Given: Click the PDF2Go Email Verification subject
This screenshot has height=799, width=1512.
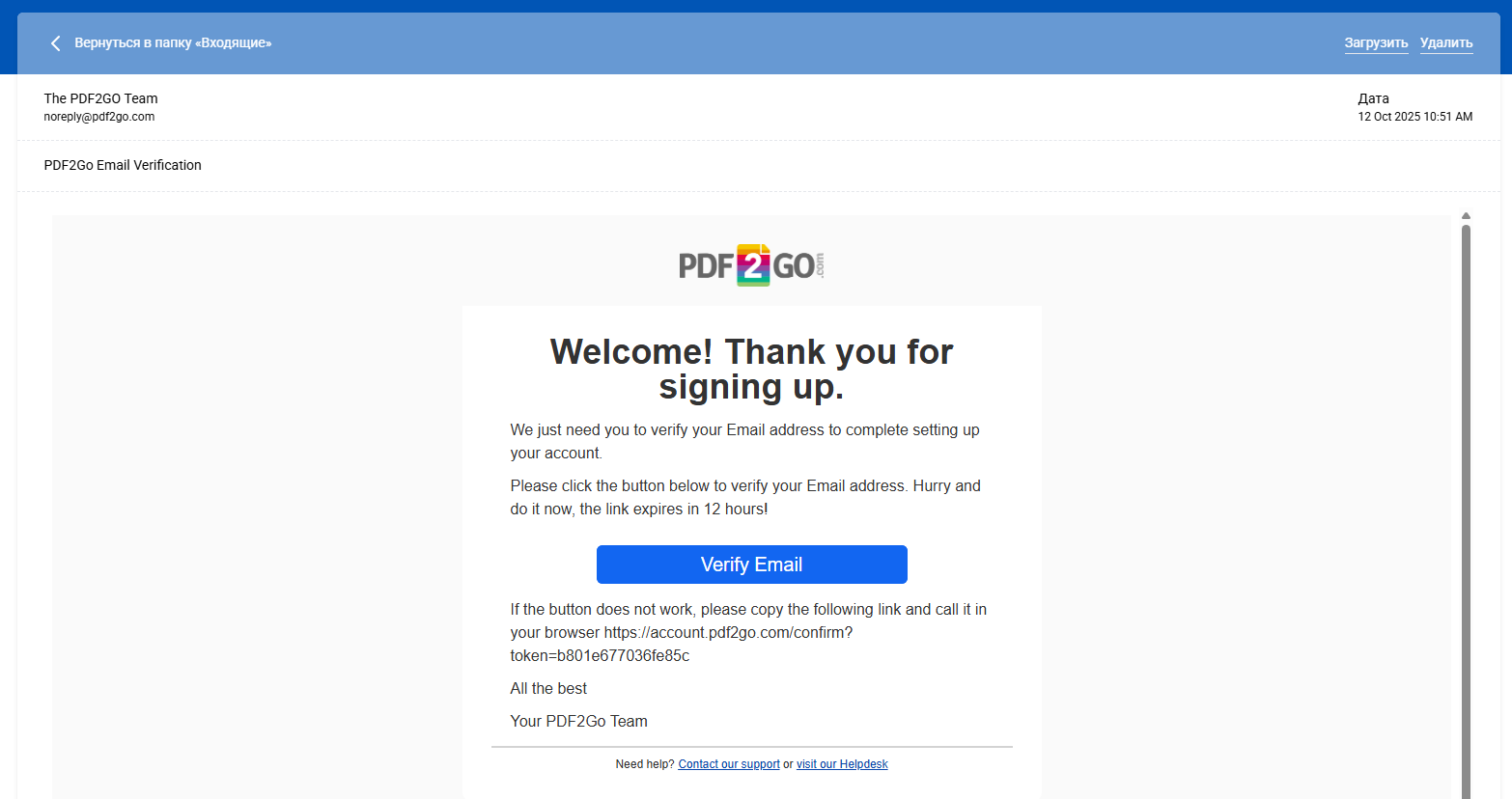Looking at the screenshot, I should tap(123, 165).
